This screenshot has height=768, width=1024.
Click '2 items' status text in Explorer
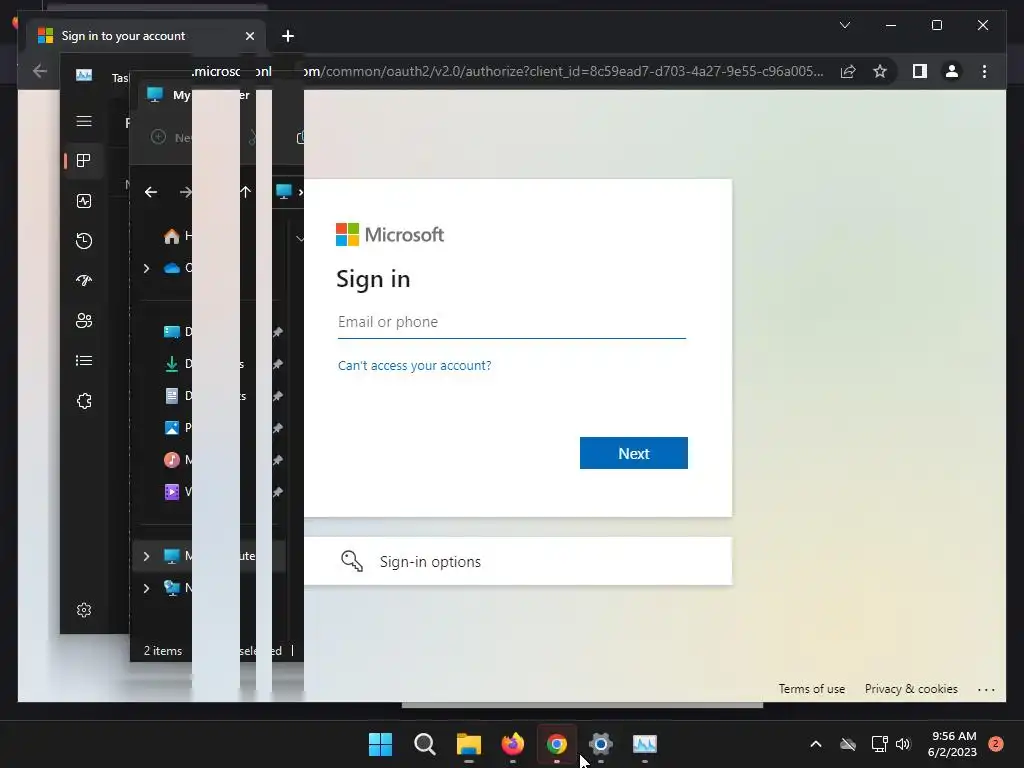(x=163, y=651)
